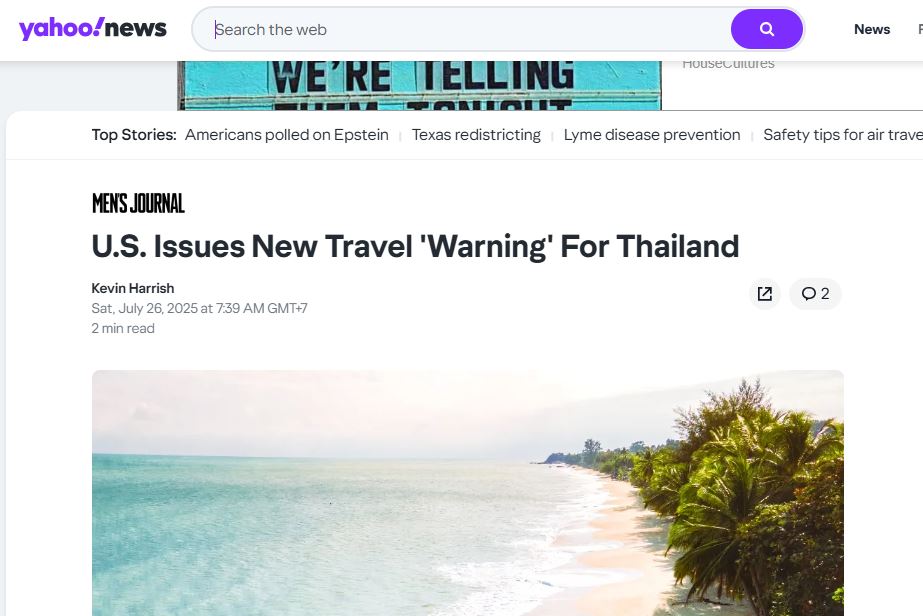Open the comments bubble showing 2
Image resolution: width=923 pixels, height=616 pixels.
815,294
